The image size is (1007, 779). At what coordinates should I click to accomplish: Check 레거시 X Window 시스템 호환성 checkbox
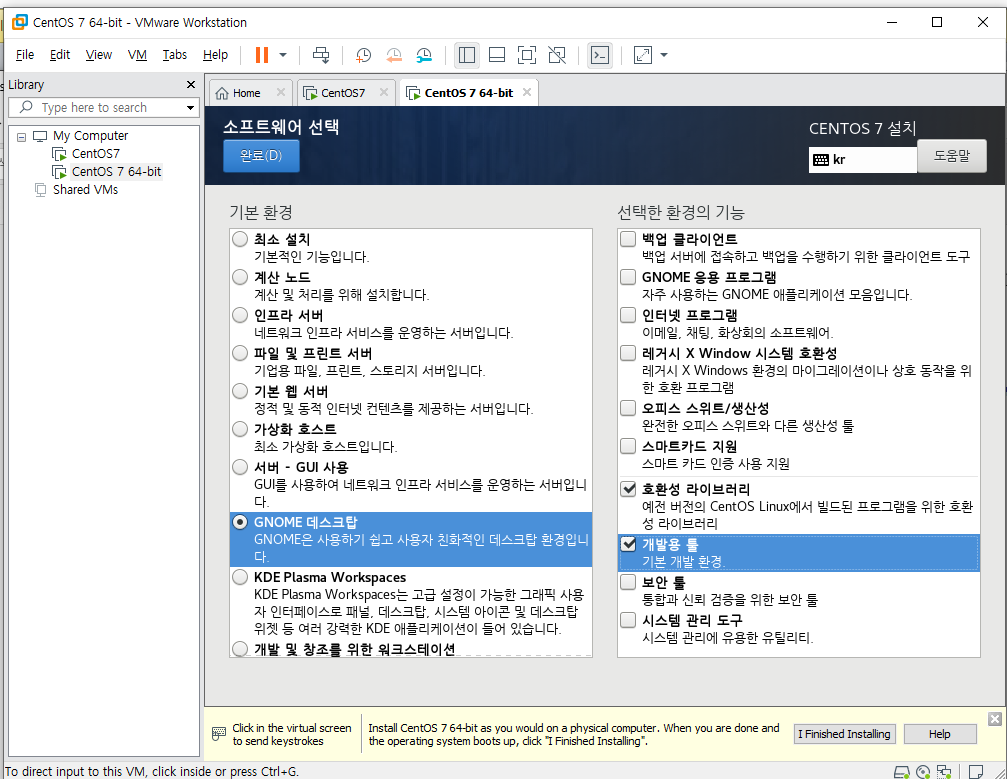click(628, 353)
